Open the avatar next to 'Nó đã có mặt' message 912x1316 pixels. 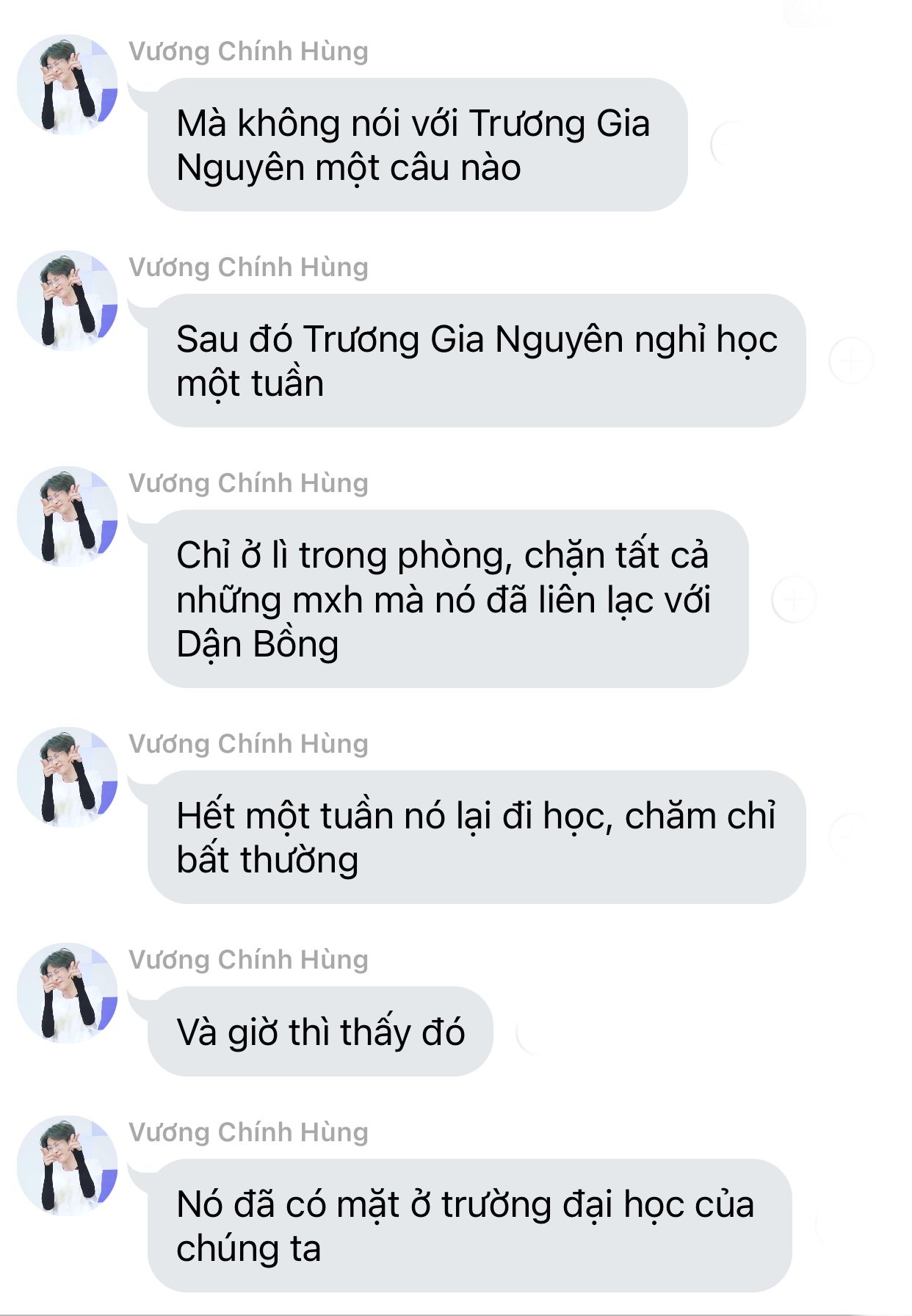tap(68, 1165)
